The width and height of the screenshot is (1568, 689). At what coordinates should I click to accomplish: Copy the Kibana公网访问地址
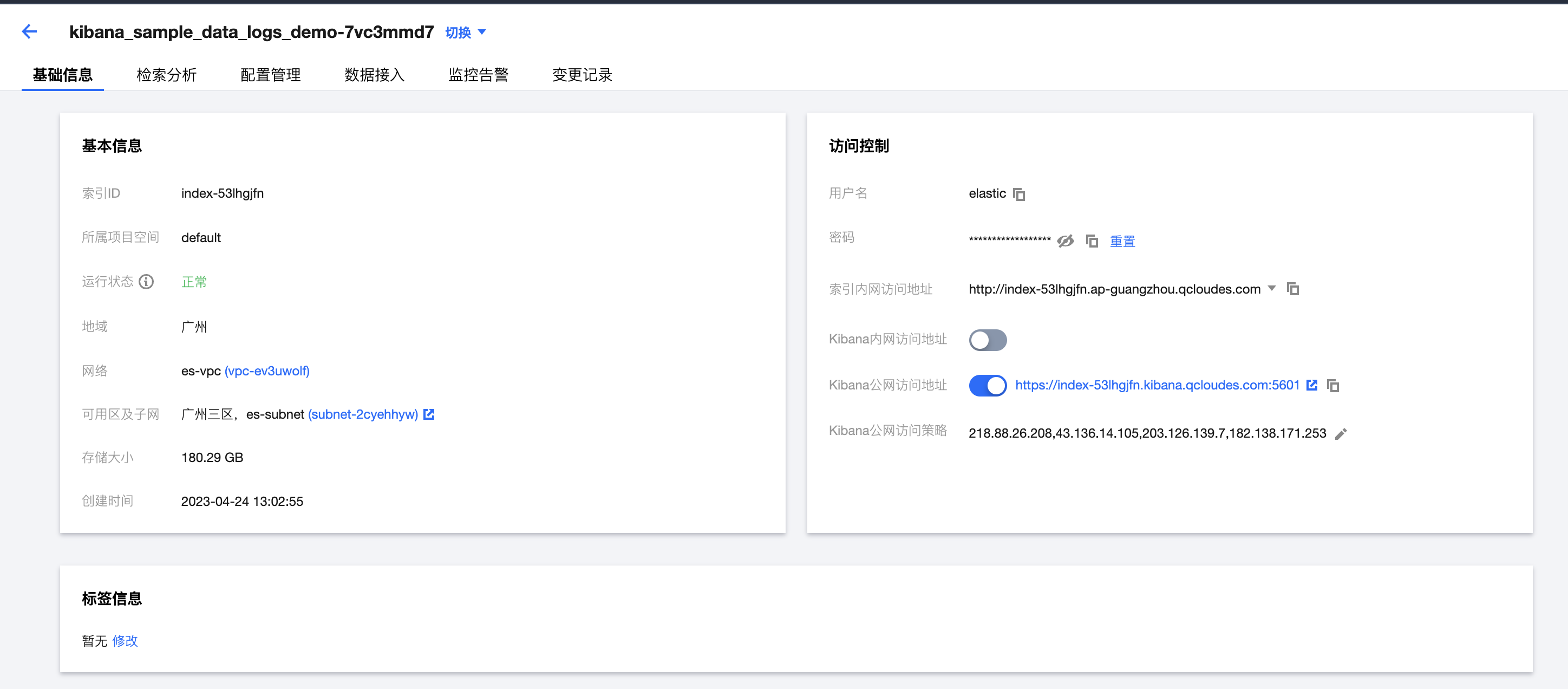coord(1334,386)
